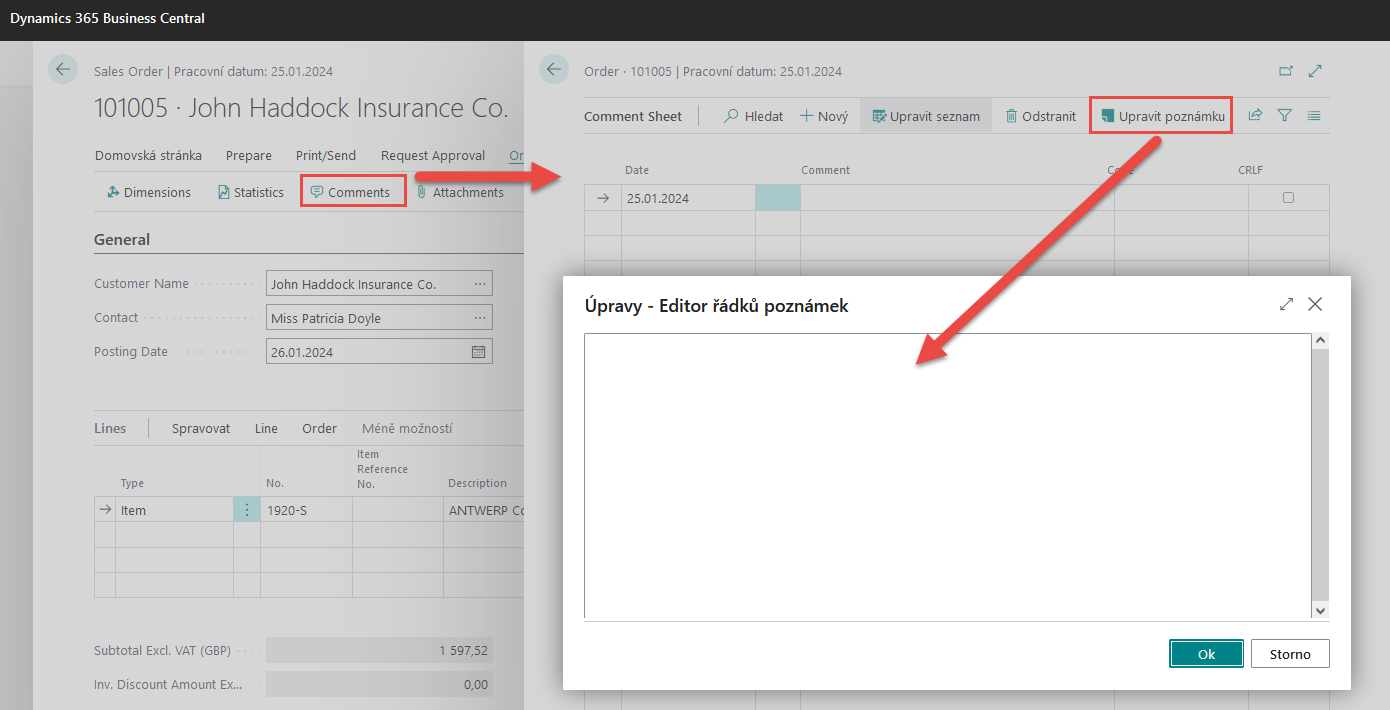Click back arrow on Sales Order page
Screen dimensions: 1390x710
click(x=63, y=69)
